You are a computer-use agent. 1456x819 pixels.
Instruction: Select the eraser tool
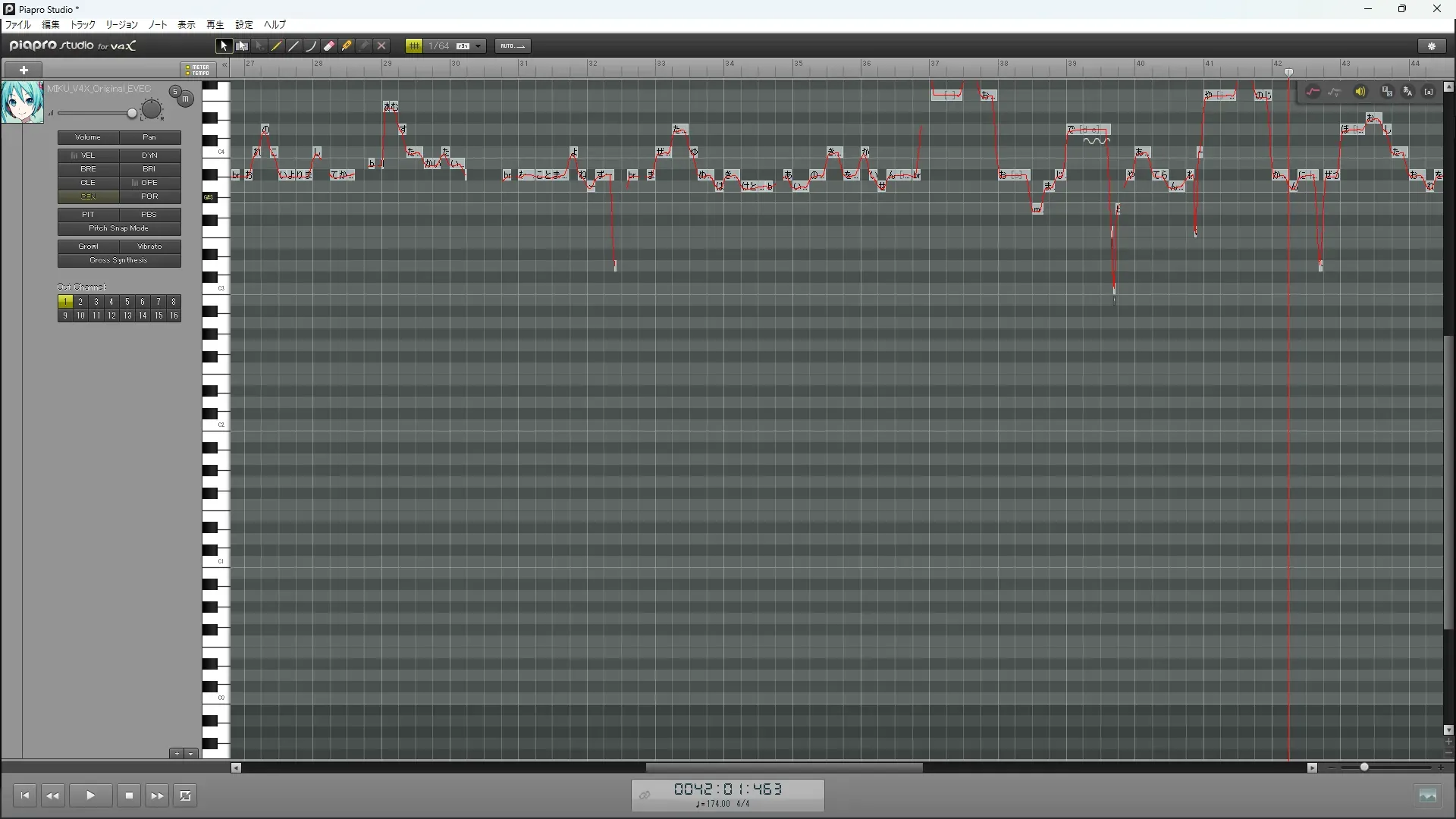[329, 46]
